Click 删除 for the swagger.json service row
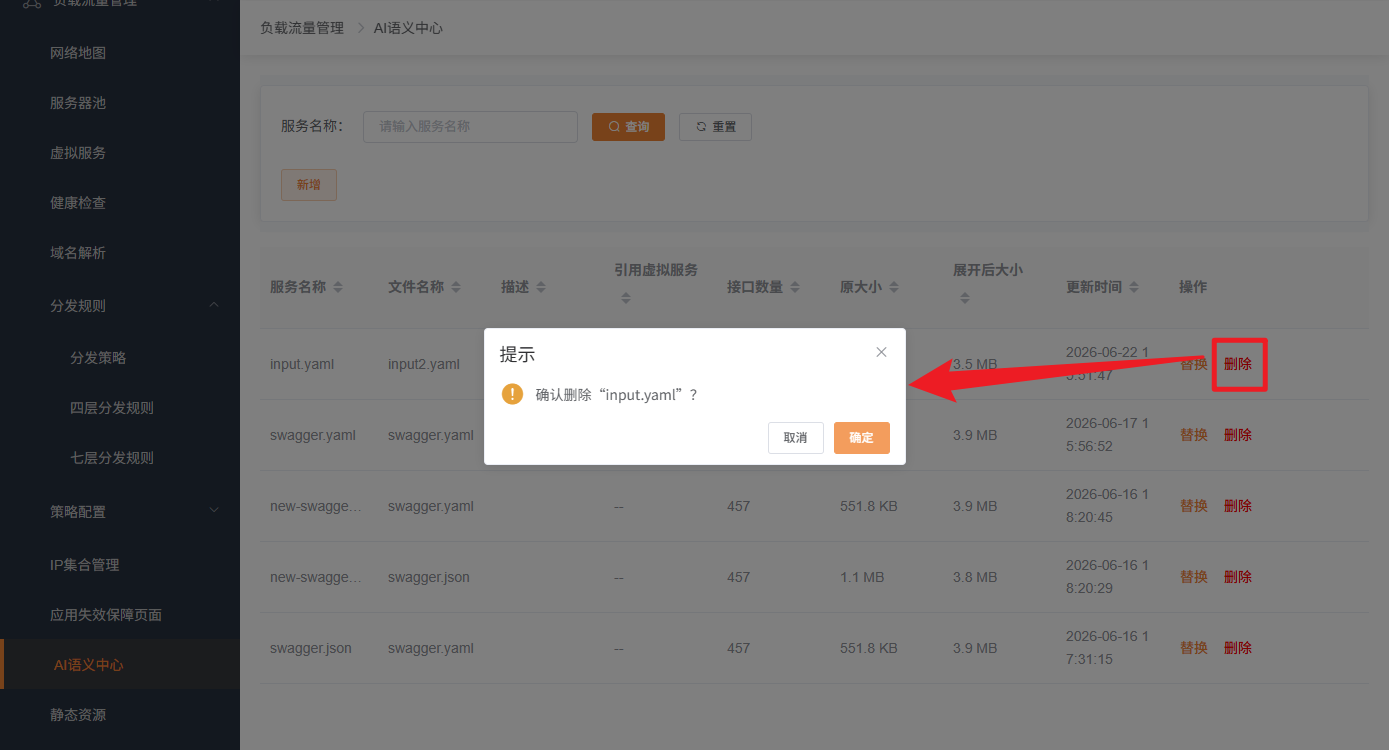 [1238, 648]
